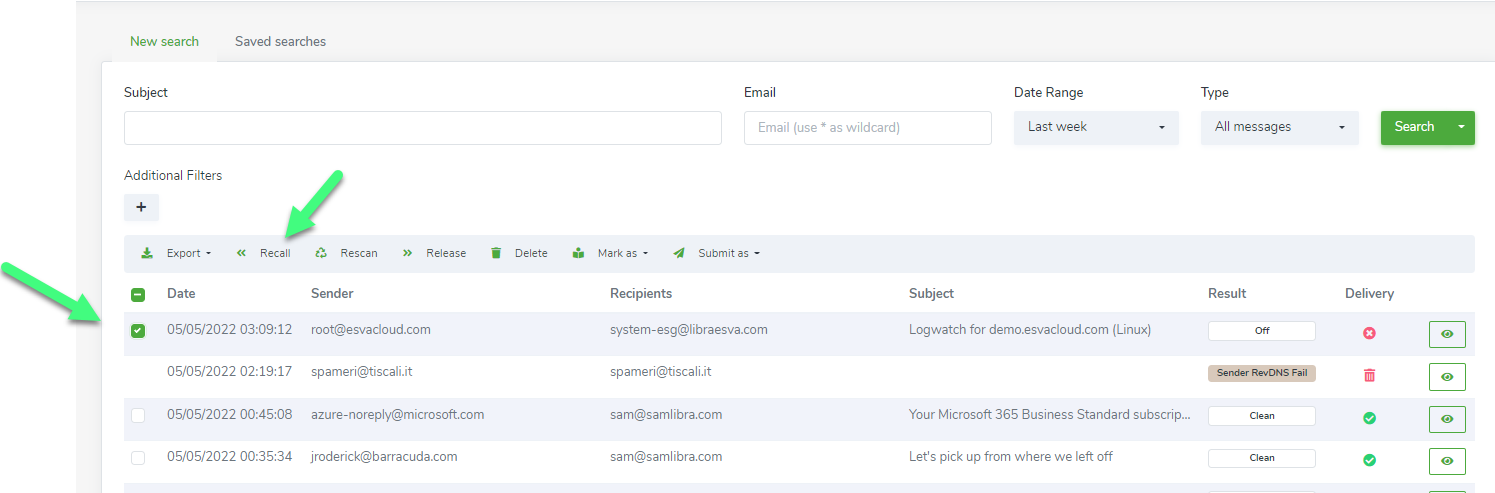Image resolution: width=1495 pixels, height=493 pixels.
Task: Click recipient system-esg@libraesva.com
Action: tap(688, 329)
